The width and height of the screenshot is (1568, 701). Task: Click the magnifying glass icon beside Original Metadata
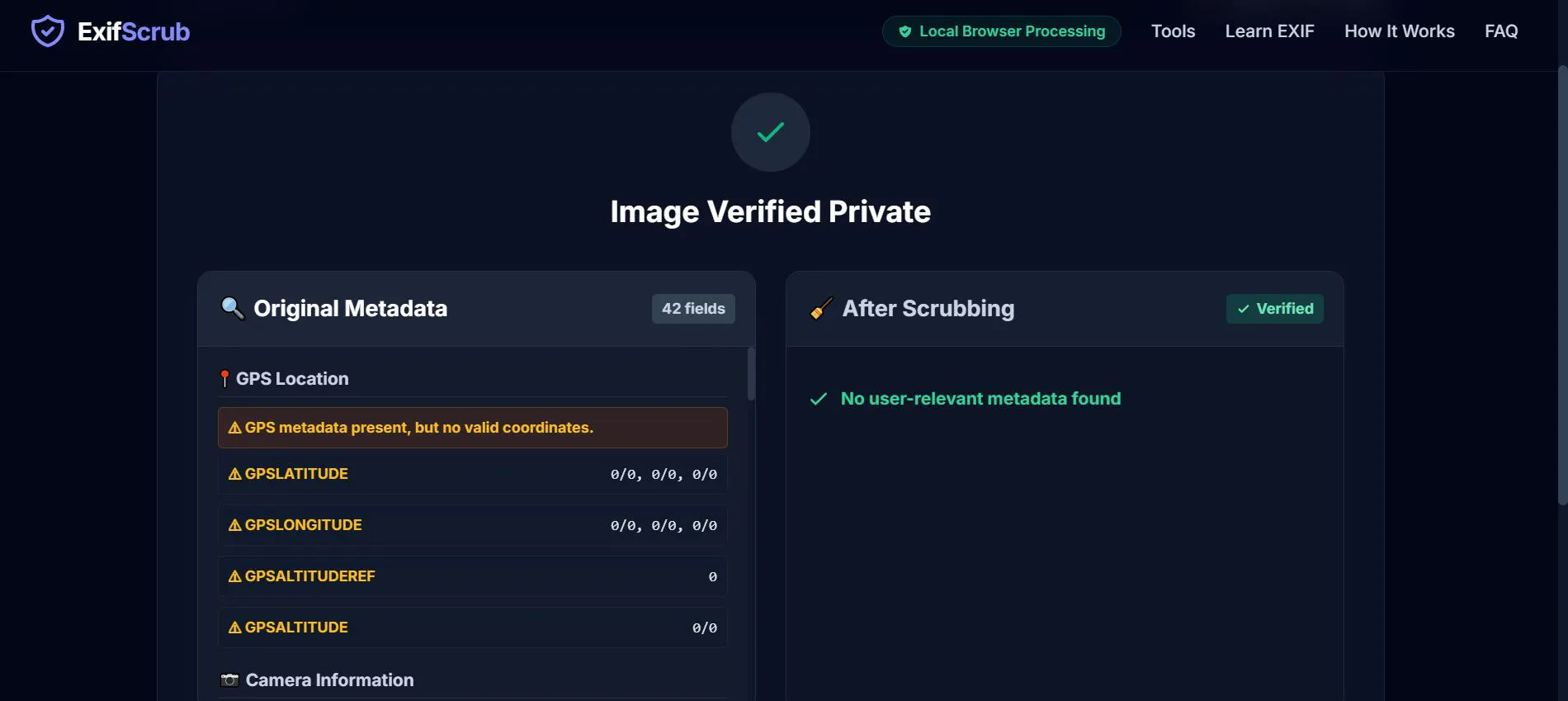click(233, 308)
